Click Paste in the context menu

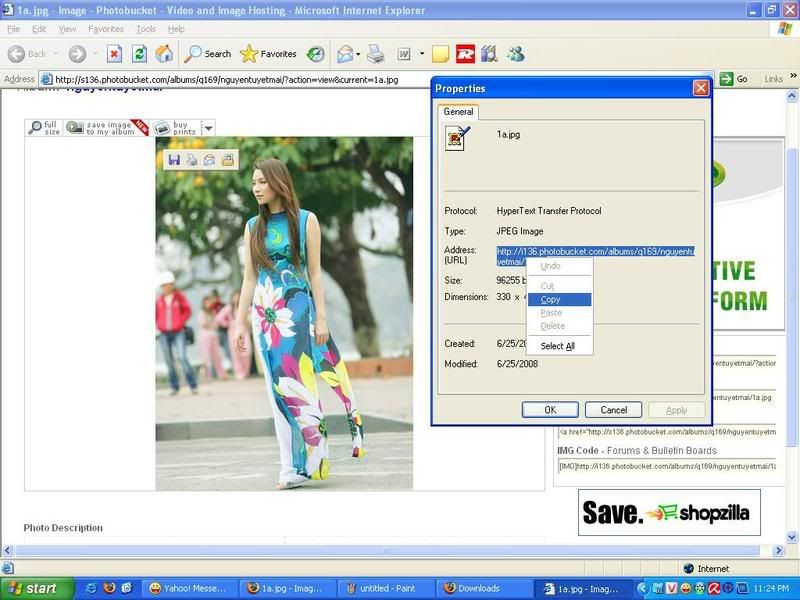[560, 313]
